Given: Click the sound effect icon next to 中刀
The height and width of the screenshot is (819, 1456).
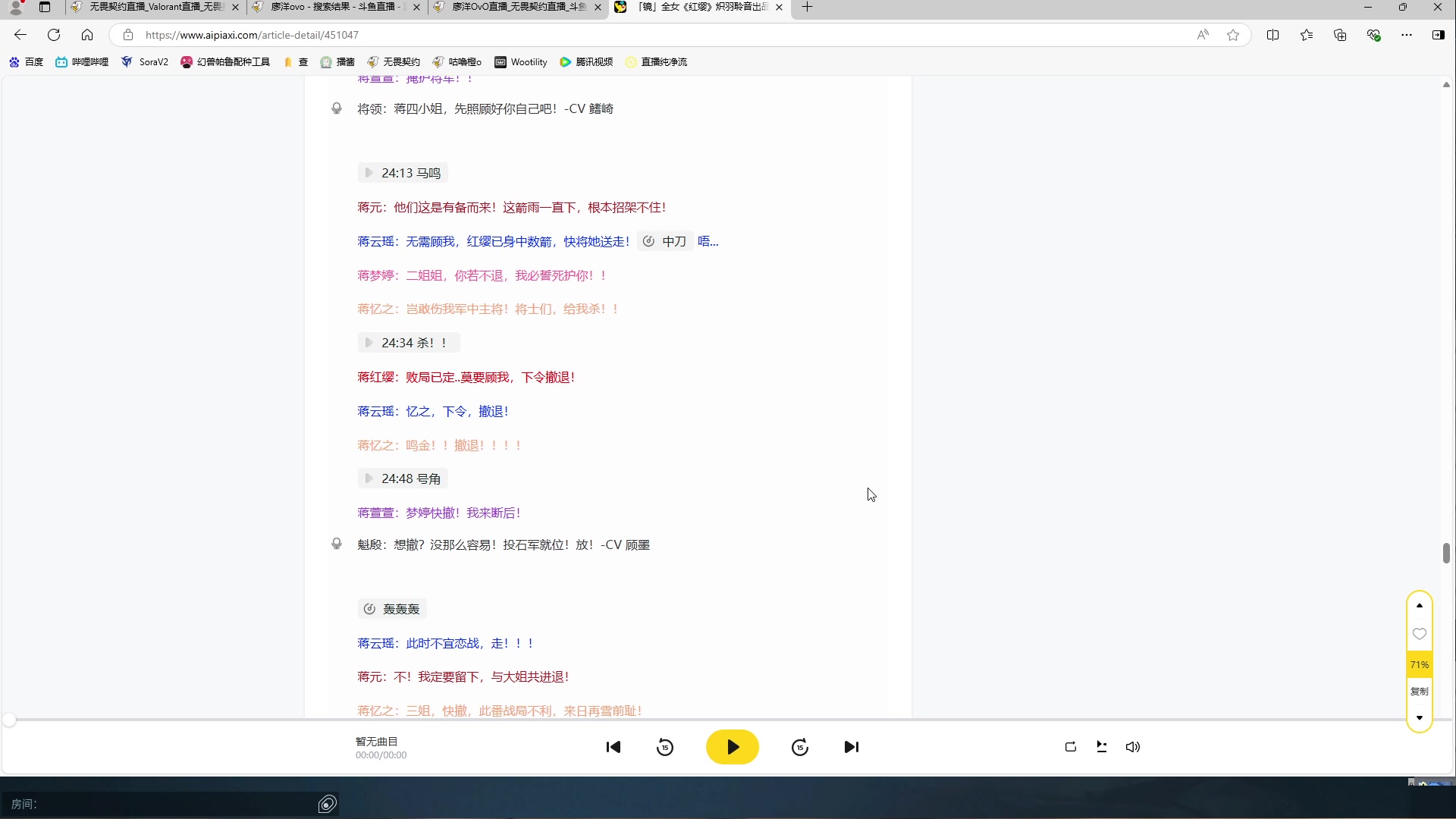Looking at the screenshot, I should pyautogui.click(x=648, y=240).
